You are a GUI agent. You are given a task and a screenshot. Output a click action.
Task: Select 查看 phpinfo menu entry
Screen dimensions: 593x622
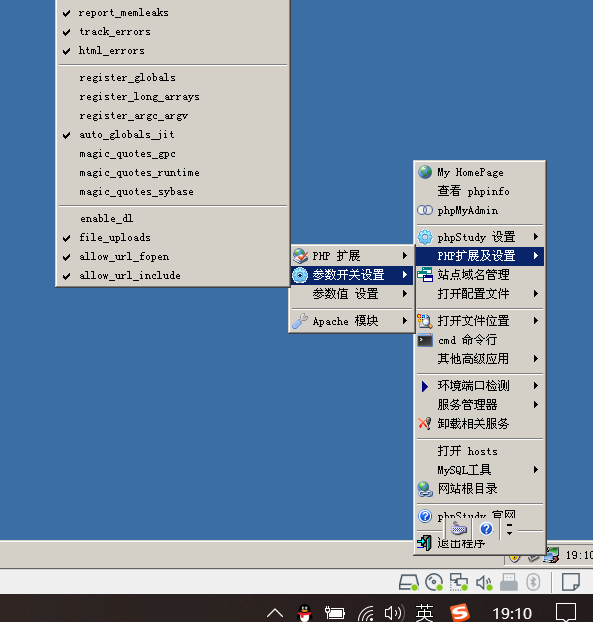coord(480,191)
